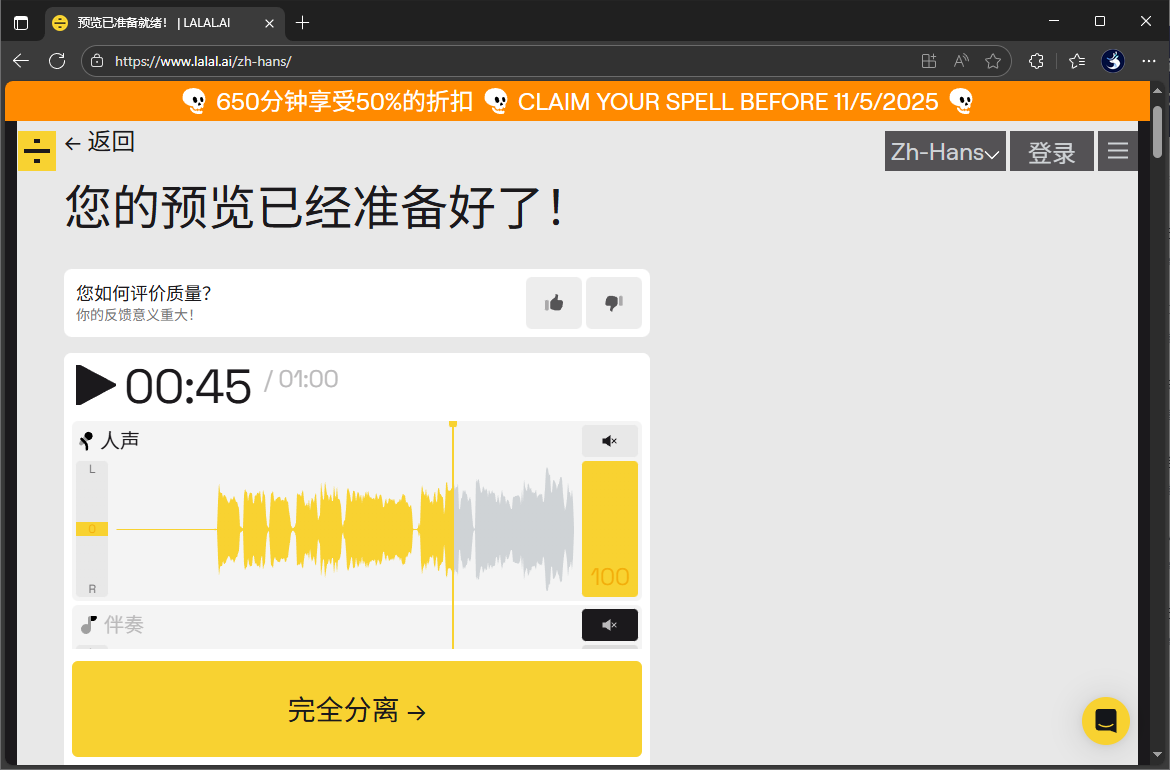Mute the 人声 vocal track
Screen dimensions: 1170x770
[x=609, y=440]
